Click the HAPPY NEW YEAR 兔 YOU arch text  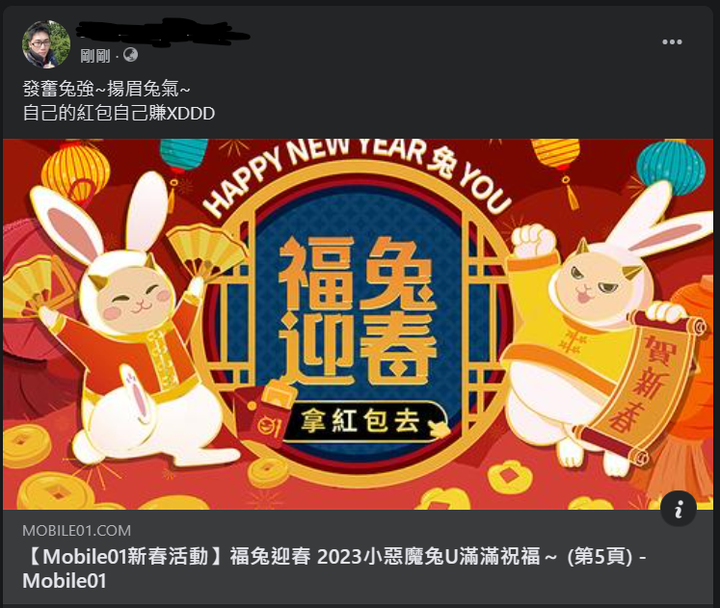pos(357,175)
